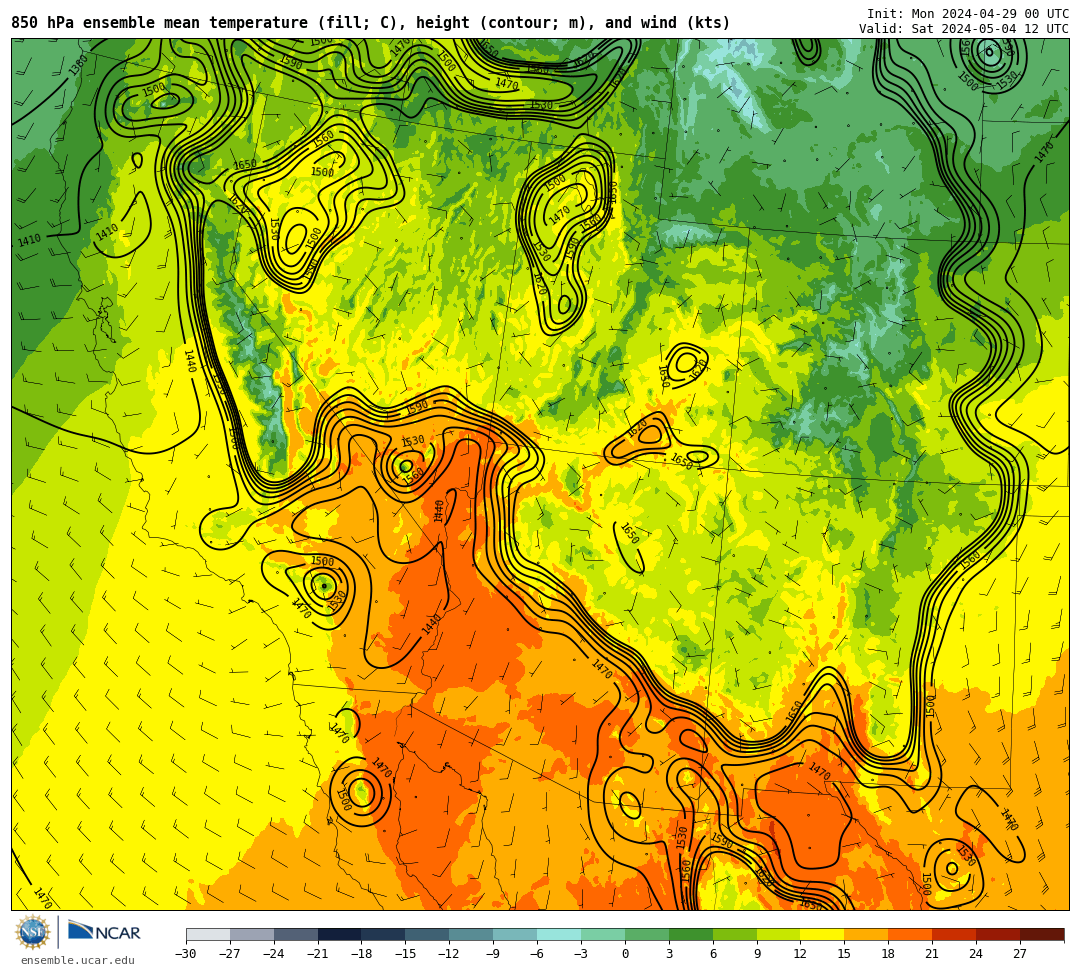The width and height of the screenshot is (1080, 973).
Task: Pick the teal -12 to -9 colorbar swatch
Action: [x=471, y=934]
